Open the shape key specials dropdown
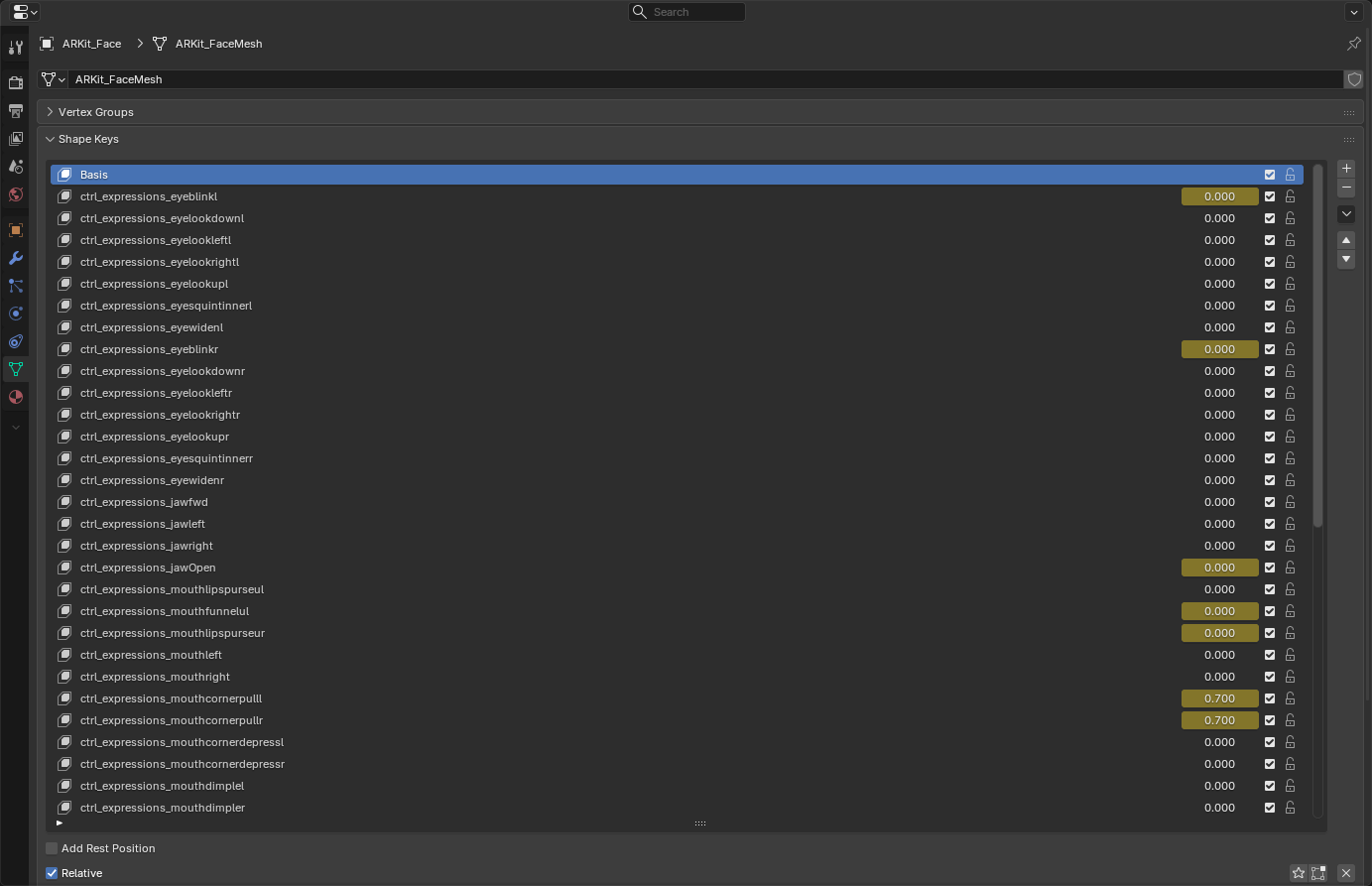Viewport: 1372px width, 886px height. tap(1346, 214)
